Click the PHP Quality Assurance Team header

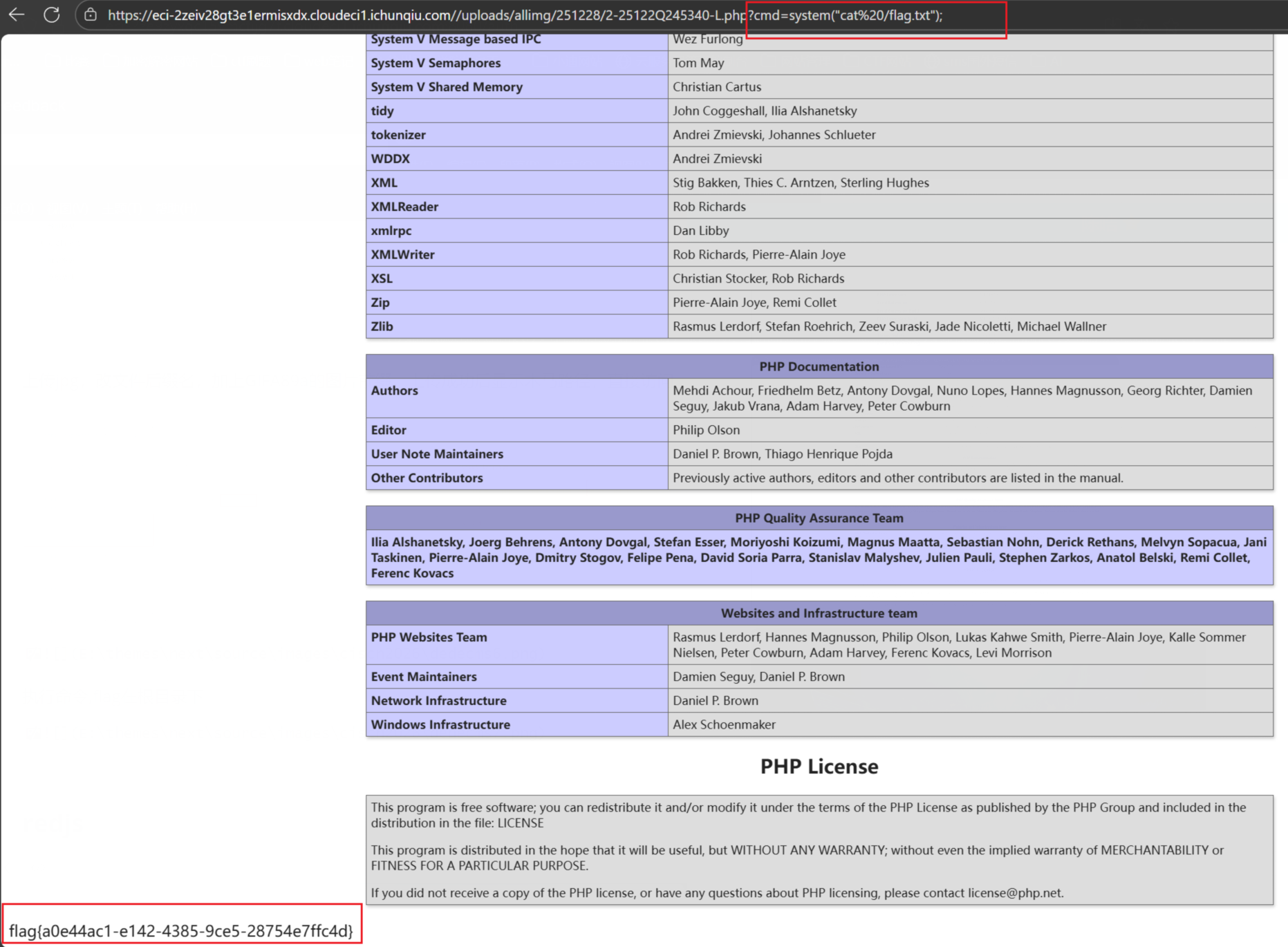819,518
